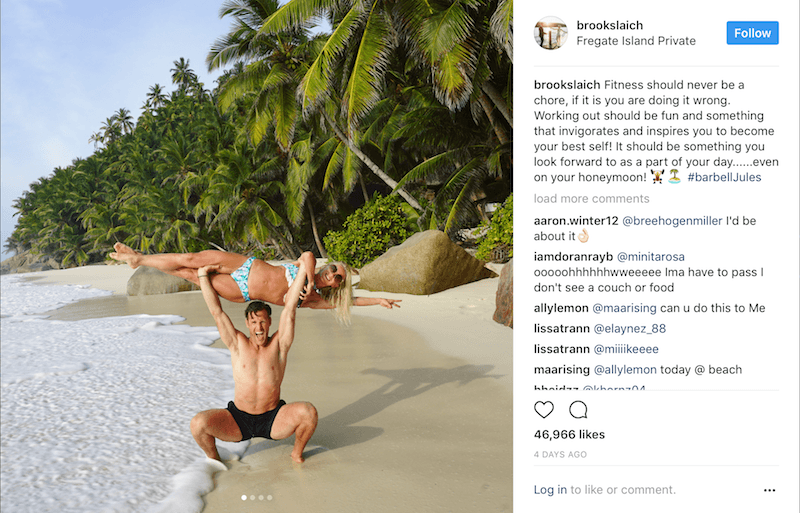Click the speech bubble comment icon

point(578,409)
